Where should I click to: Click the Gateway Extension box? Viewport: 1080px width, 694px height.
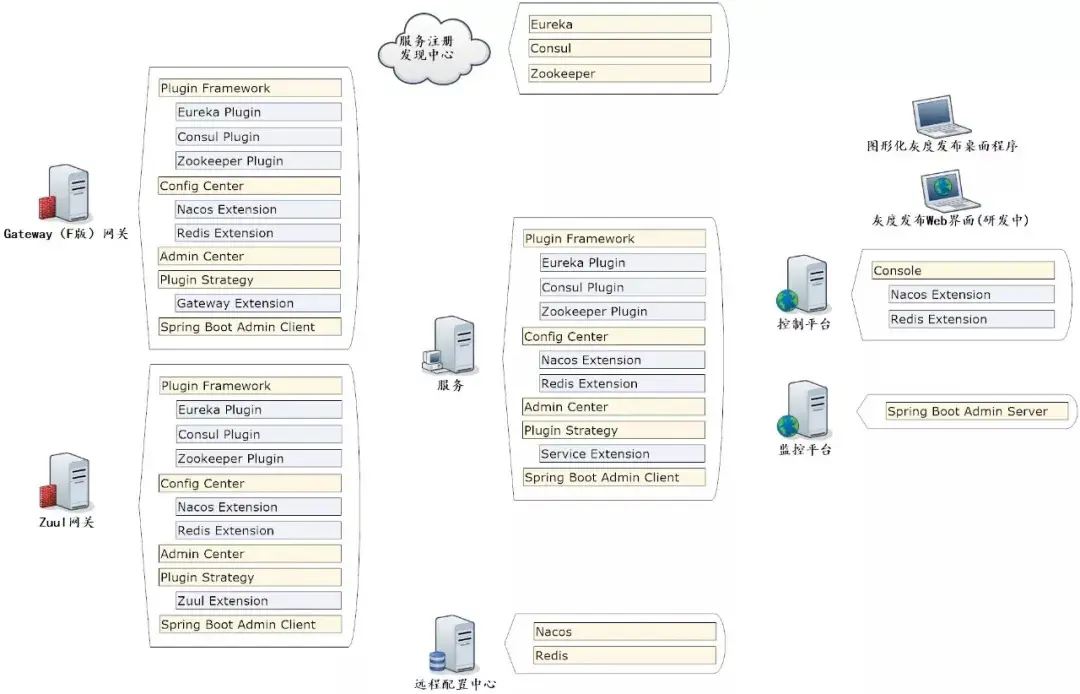click(258, 303)
